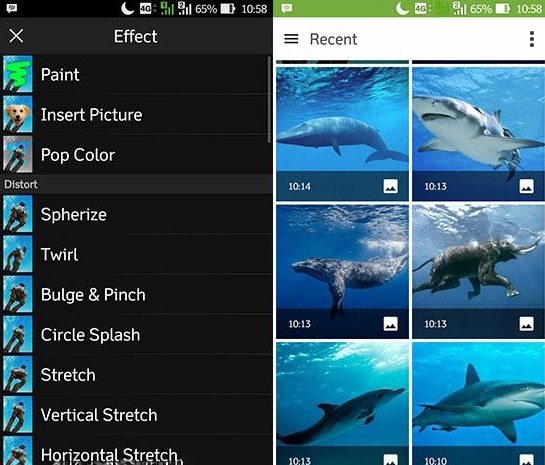
Task: Tap image type icon on humpback whale photo
Action: pyautogui.click(x=390, y=324)
